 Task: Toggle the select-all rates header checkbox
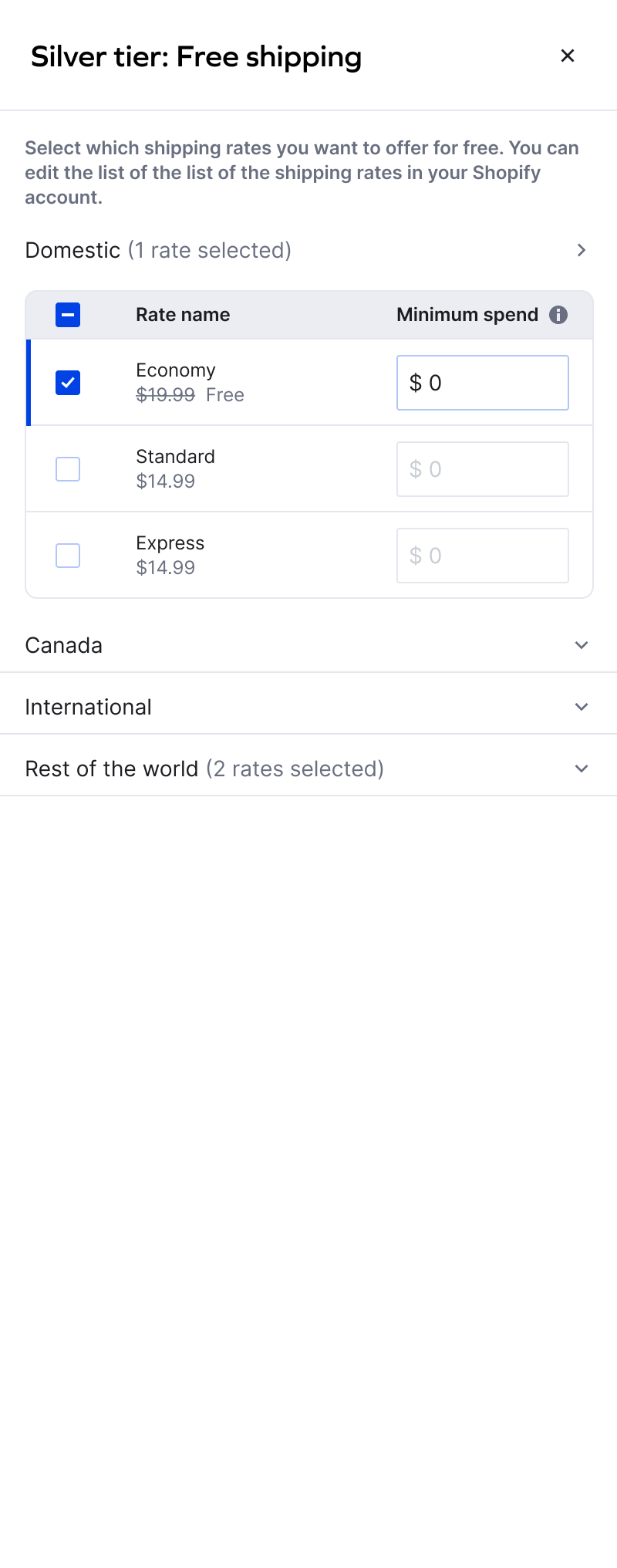[x=68, y=315]
